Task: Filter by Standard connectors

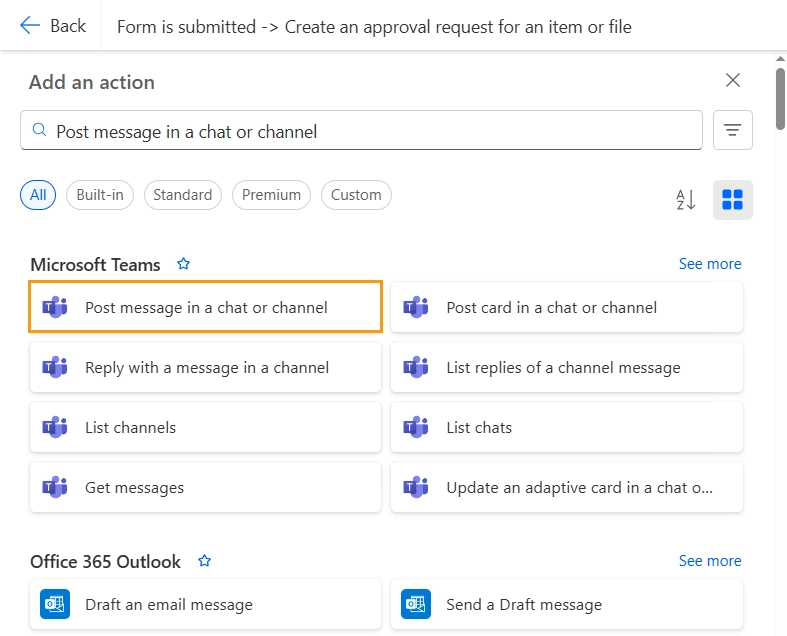Action: coord(183,195)
